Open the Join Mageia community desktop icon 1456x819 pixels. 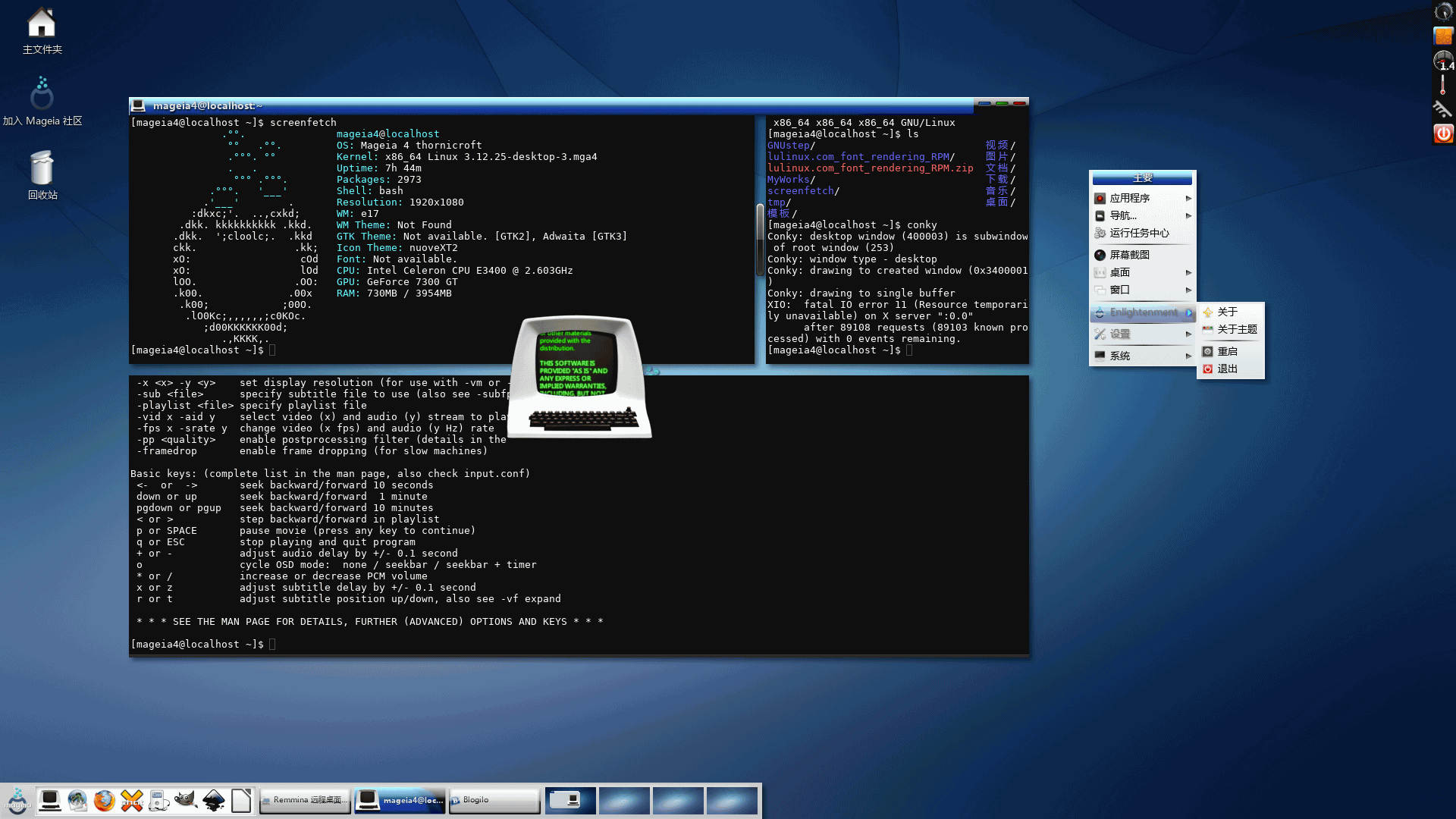pos(42,101)
